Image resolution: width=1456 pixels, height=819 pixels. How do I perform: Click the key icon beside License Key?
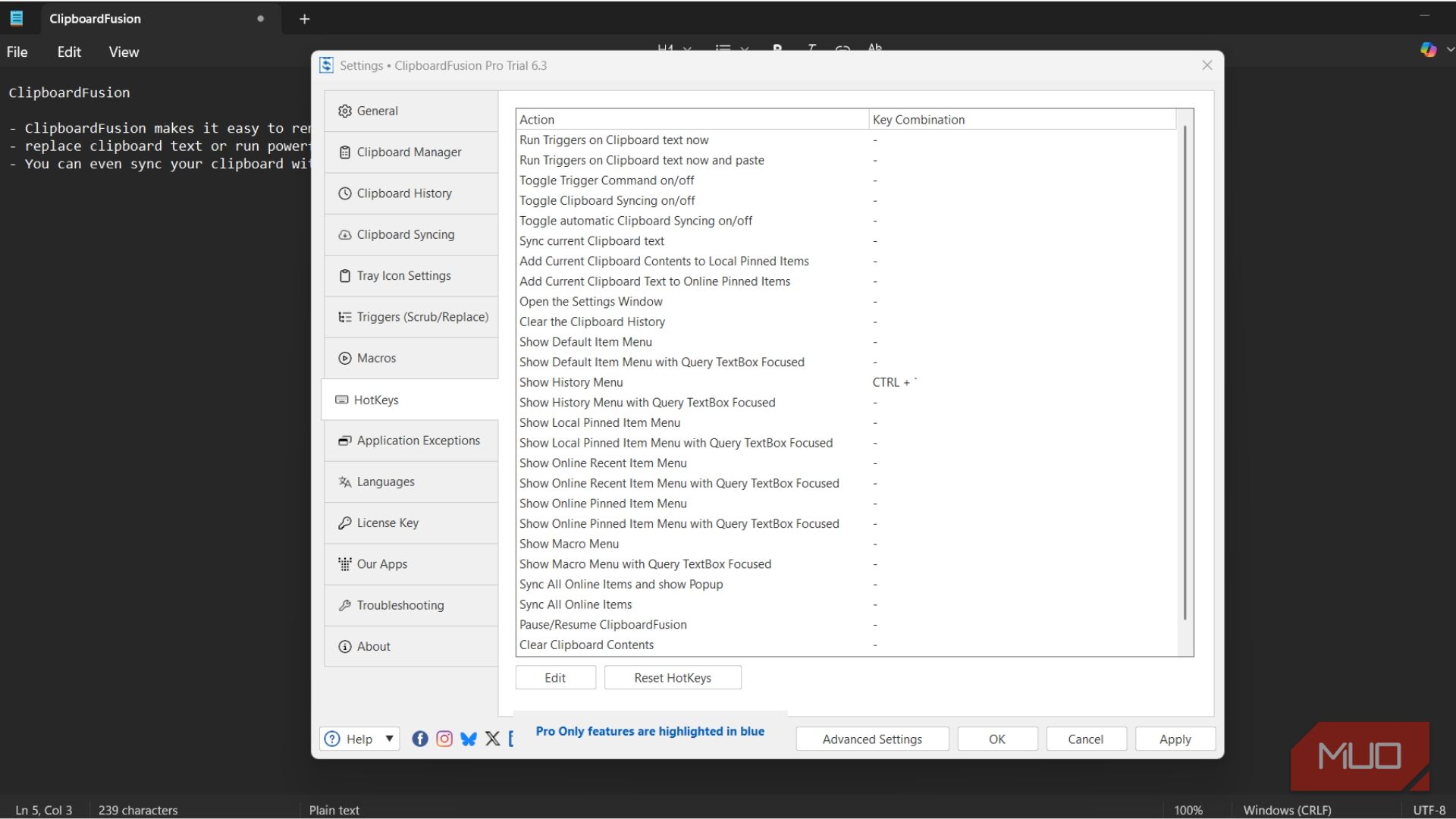click(x=345, y=523)
